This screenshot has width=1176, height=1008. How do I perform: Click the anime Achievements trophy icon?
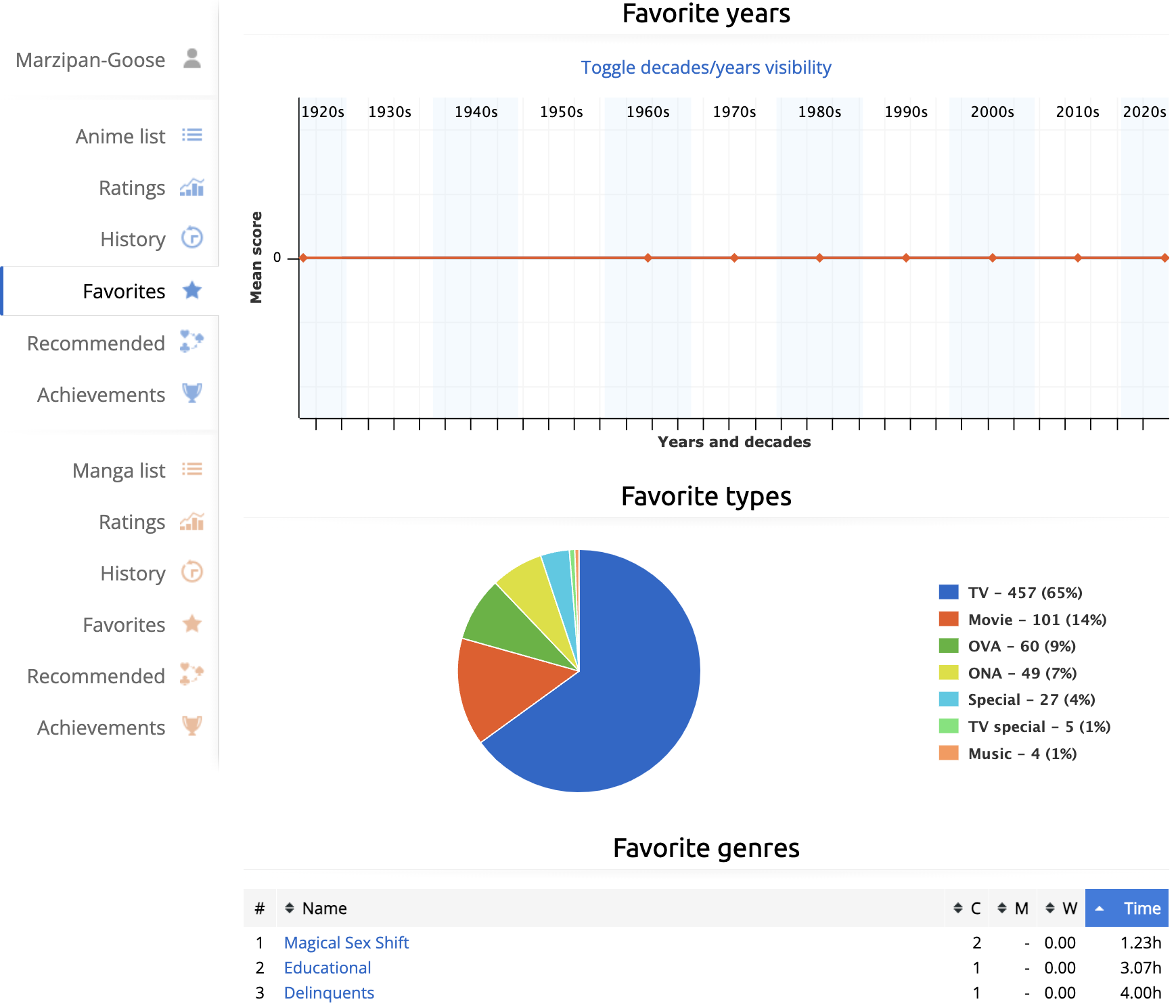click(192, 394)
